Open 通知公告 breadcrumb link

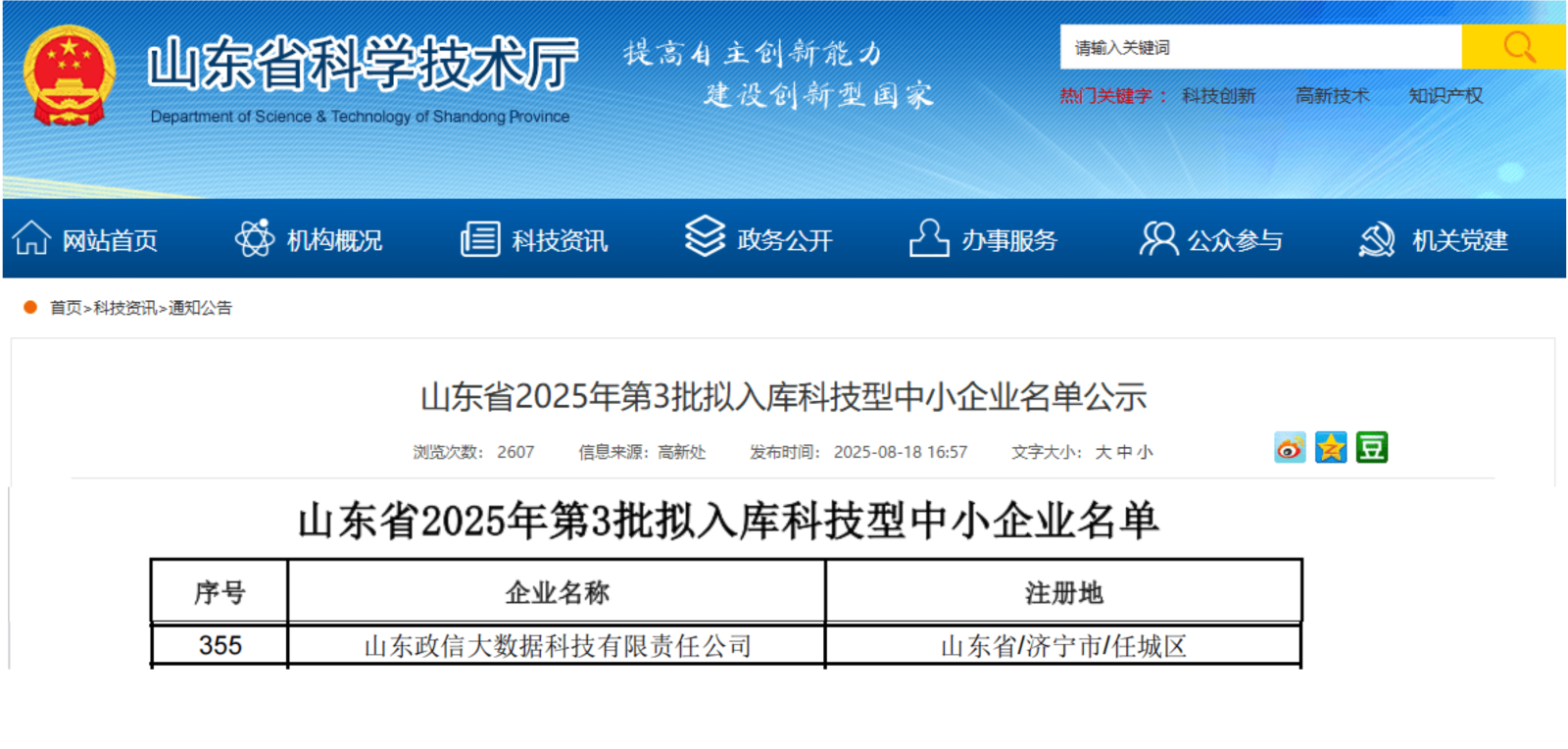(x=200, y=308)
